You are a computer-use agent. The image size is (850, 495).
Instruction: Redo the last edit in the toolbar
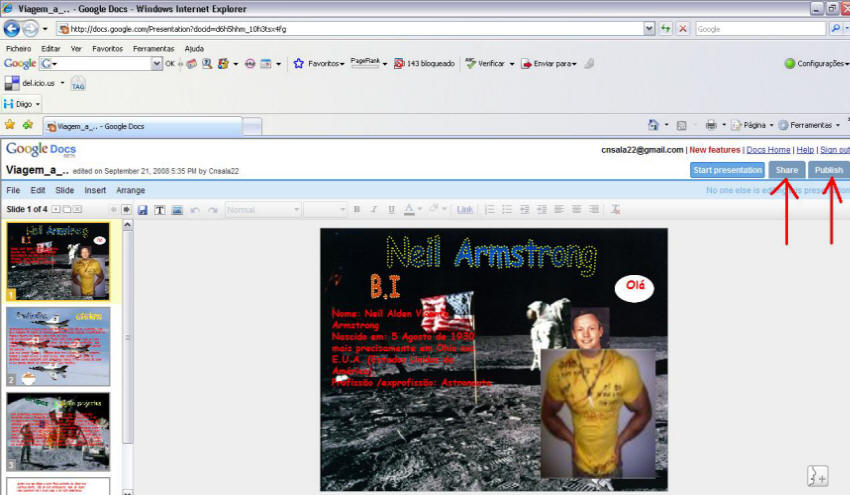212,210
